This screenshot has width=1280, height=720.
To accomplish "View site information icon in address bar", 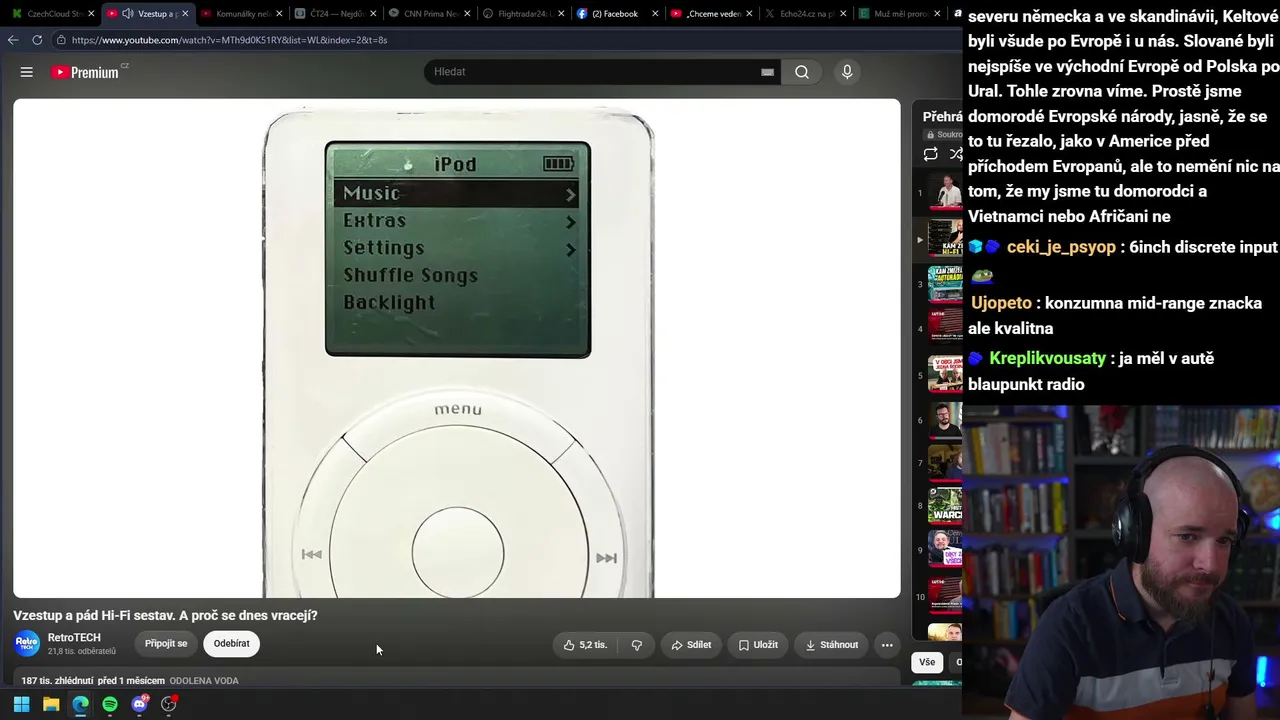I will tap(61, 40).
